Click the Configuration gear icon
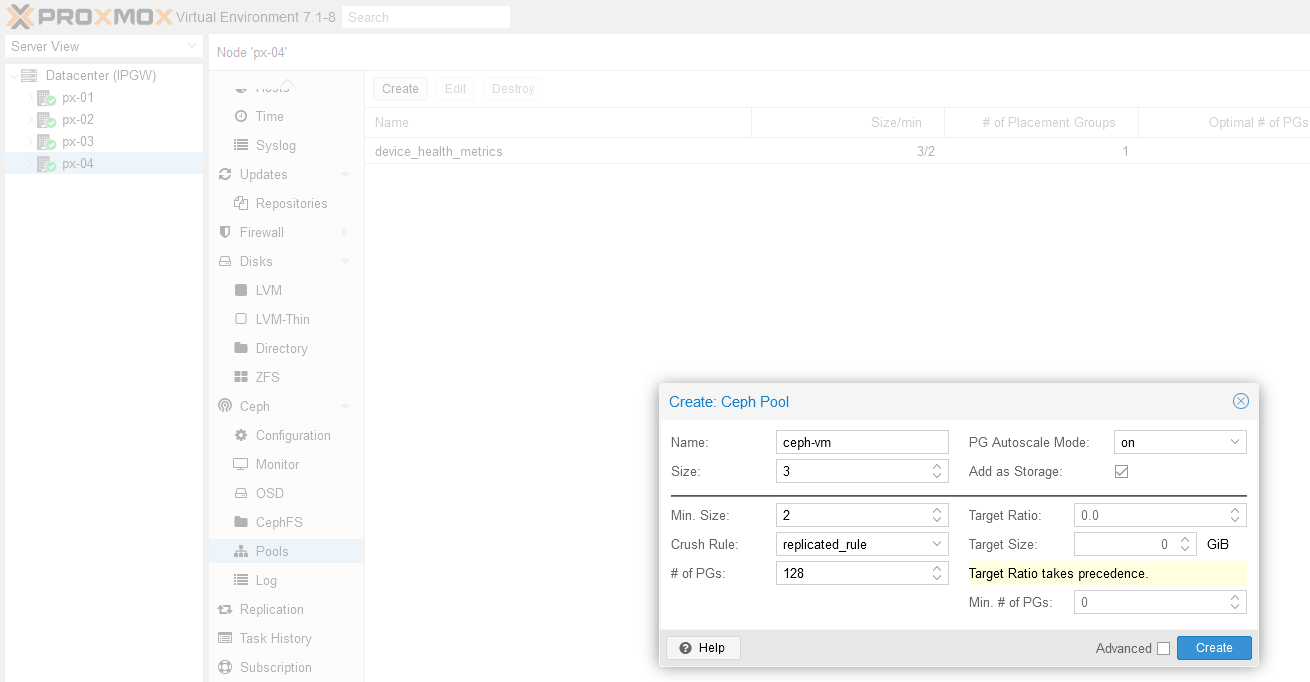Screen dimensions: 1310x682 pyautogui.click(x=240, y=435)
